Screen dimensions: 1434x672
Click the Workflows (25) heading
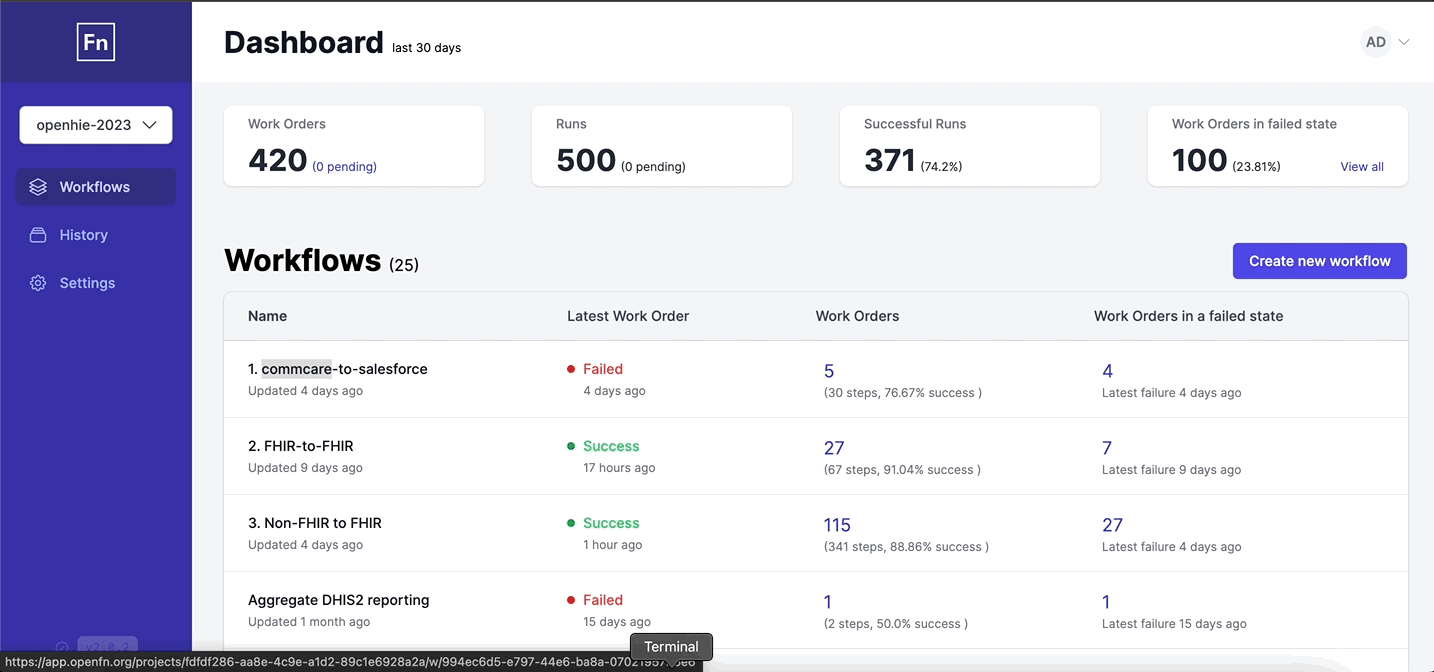click(x=321, y=261)
